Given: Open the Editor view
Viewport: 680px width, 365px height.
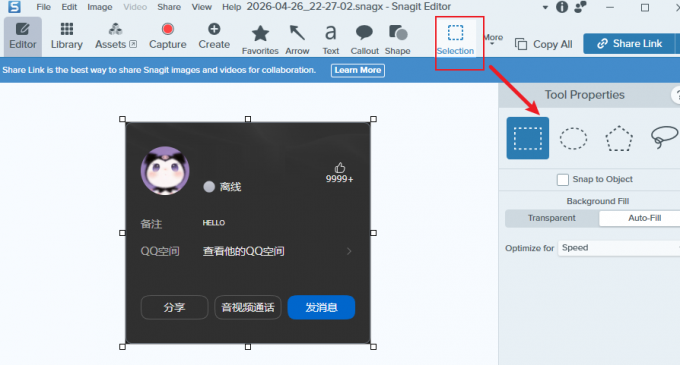Looking at the screenshot, I should (x=23, y=37).
